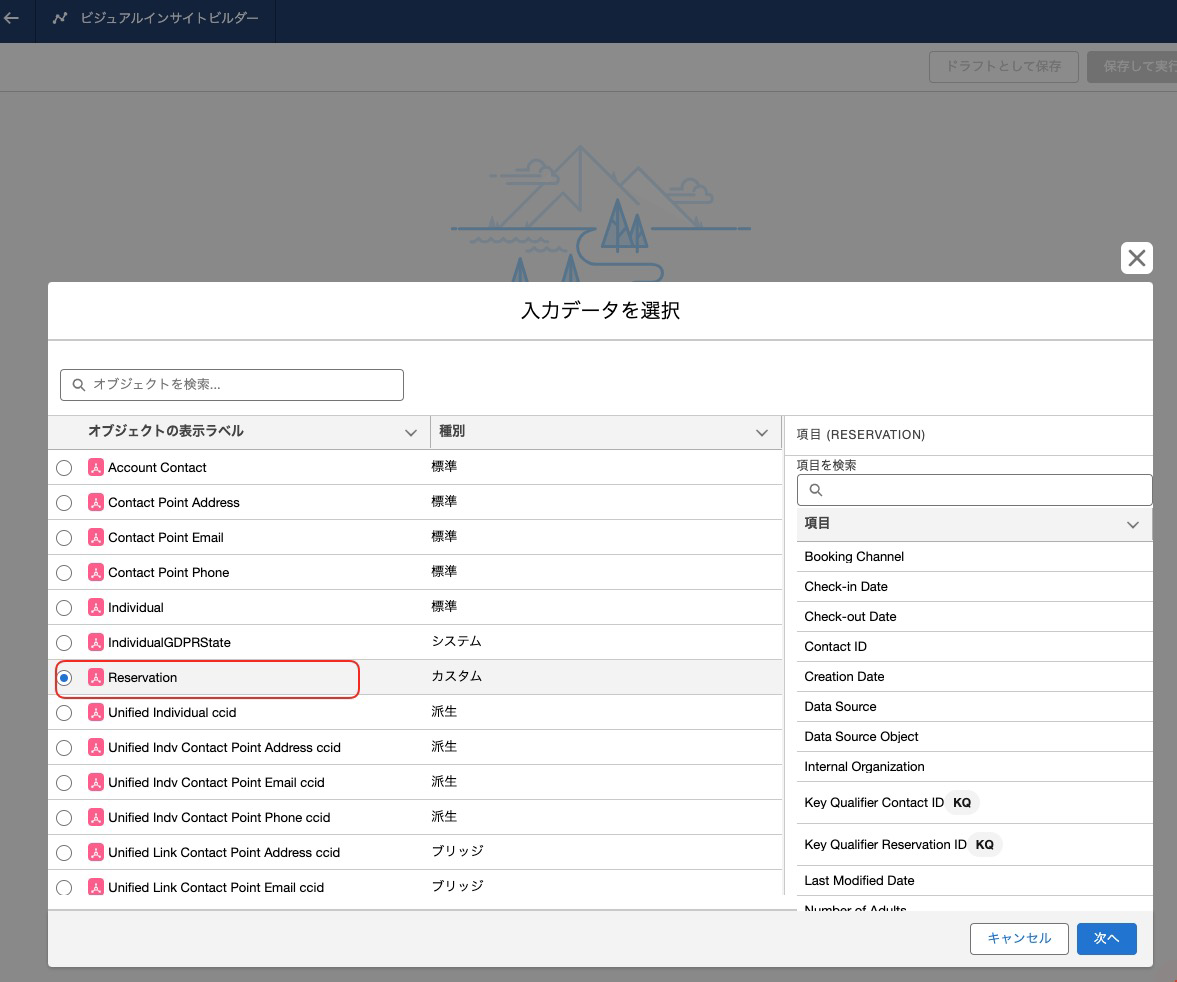Select Unified Link Contact Point Address ccid radio

65,854
